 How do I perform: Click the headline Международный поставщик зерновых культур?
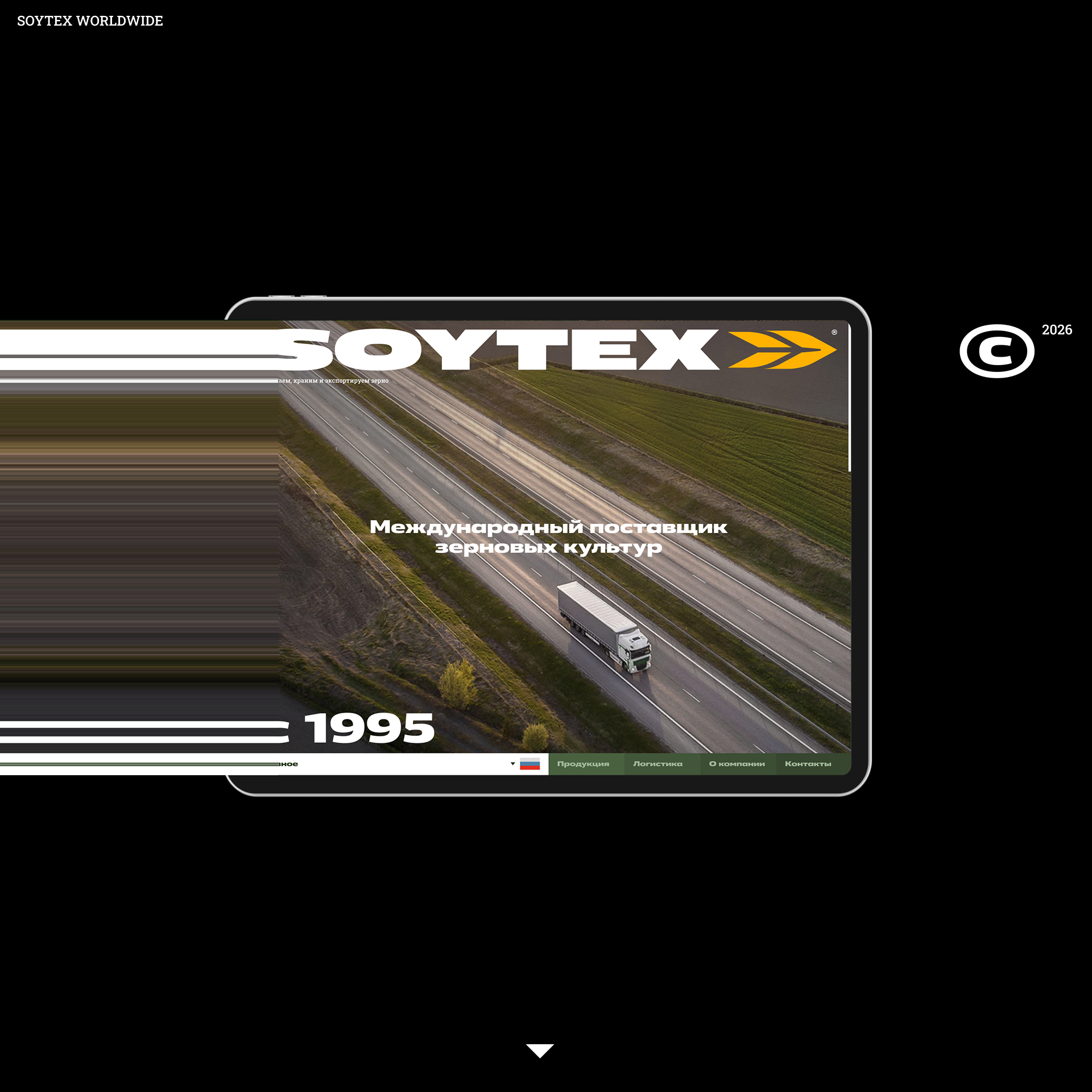(x=548, y=537)
